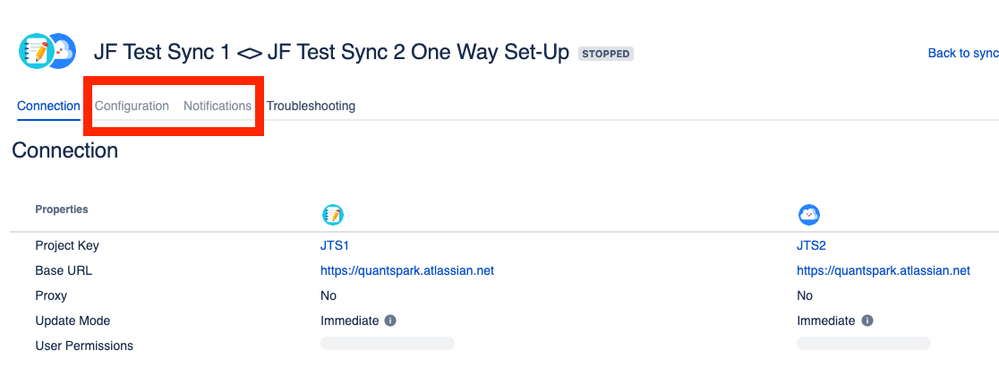The width and height of the screenshot is (999, 376).
Task: Click the second User Permissions placeholder bar
Action: 864,343
